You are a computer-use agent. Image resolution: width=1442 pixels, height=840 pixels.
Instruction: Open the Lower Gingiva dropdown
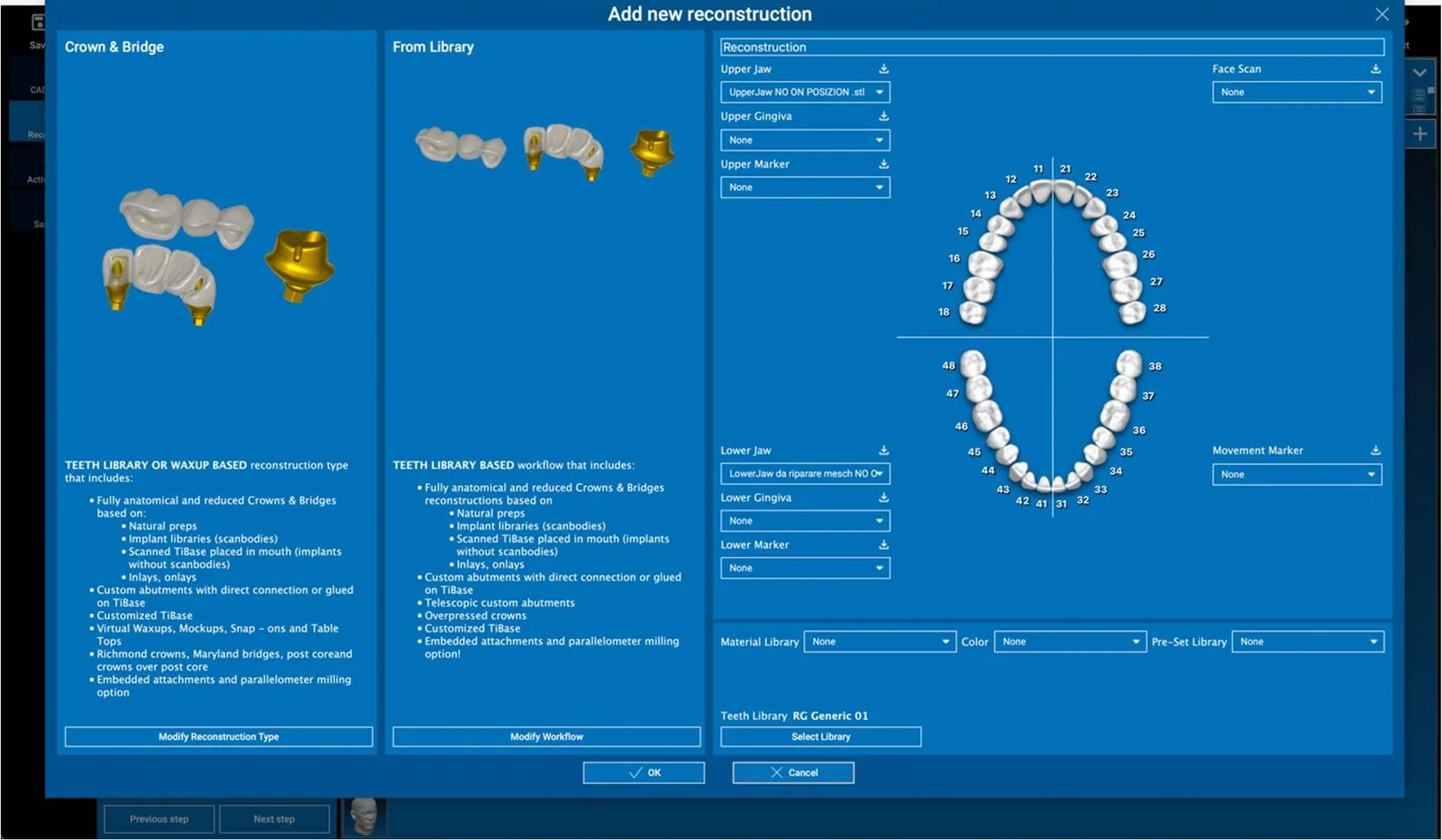click(x=805, y=521)
